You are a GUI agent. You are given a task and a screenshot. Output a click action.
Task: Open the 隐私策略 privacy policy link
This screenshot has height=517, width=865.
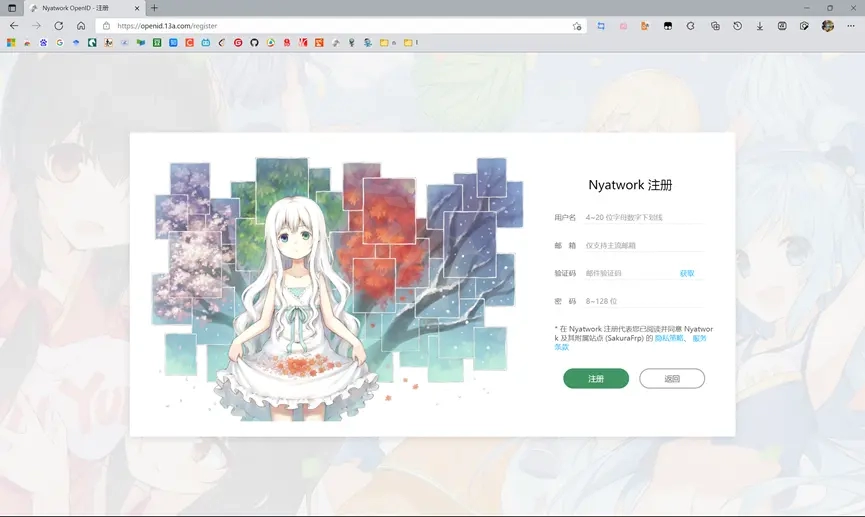tap(669, 338)
